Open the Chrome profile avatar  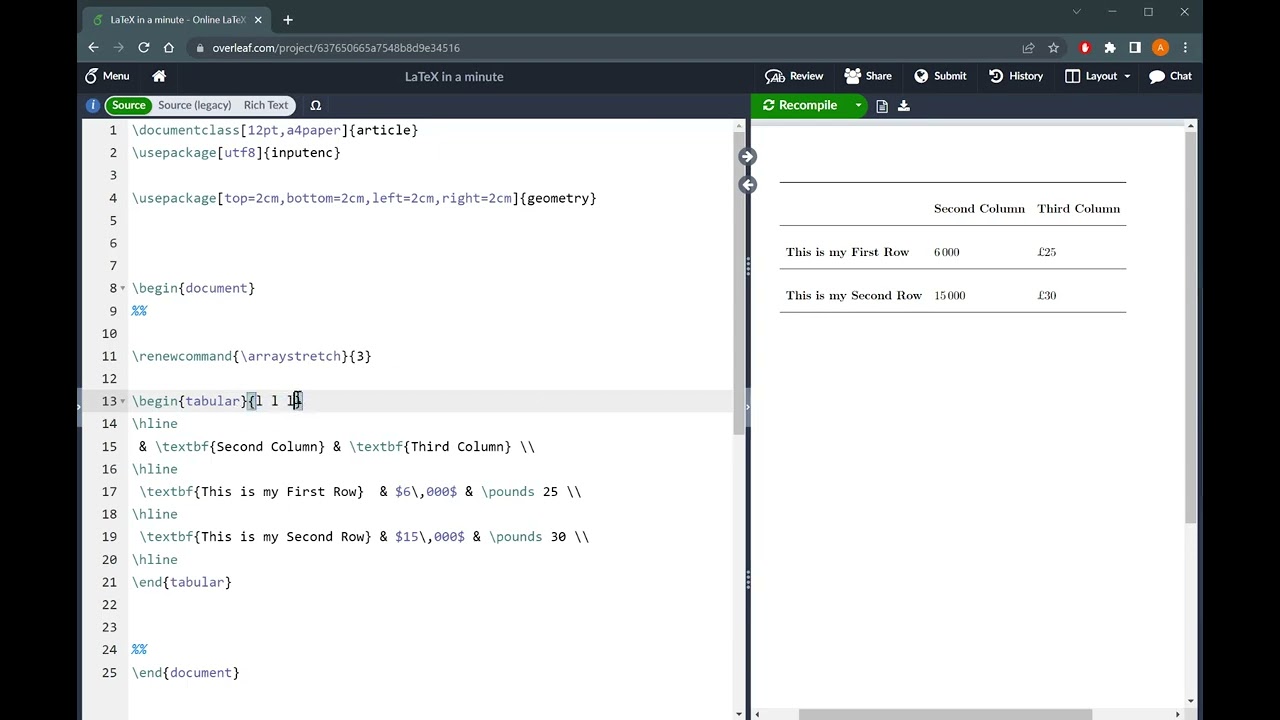tap(1160, 47)
